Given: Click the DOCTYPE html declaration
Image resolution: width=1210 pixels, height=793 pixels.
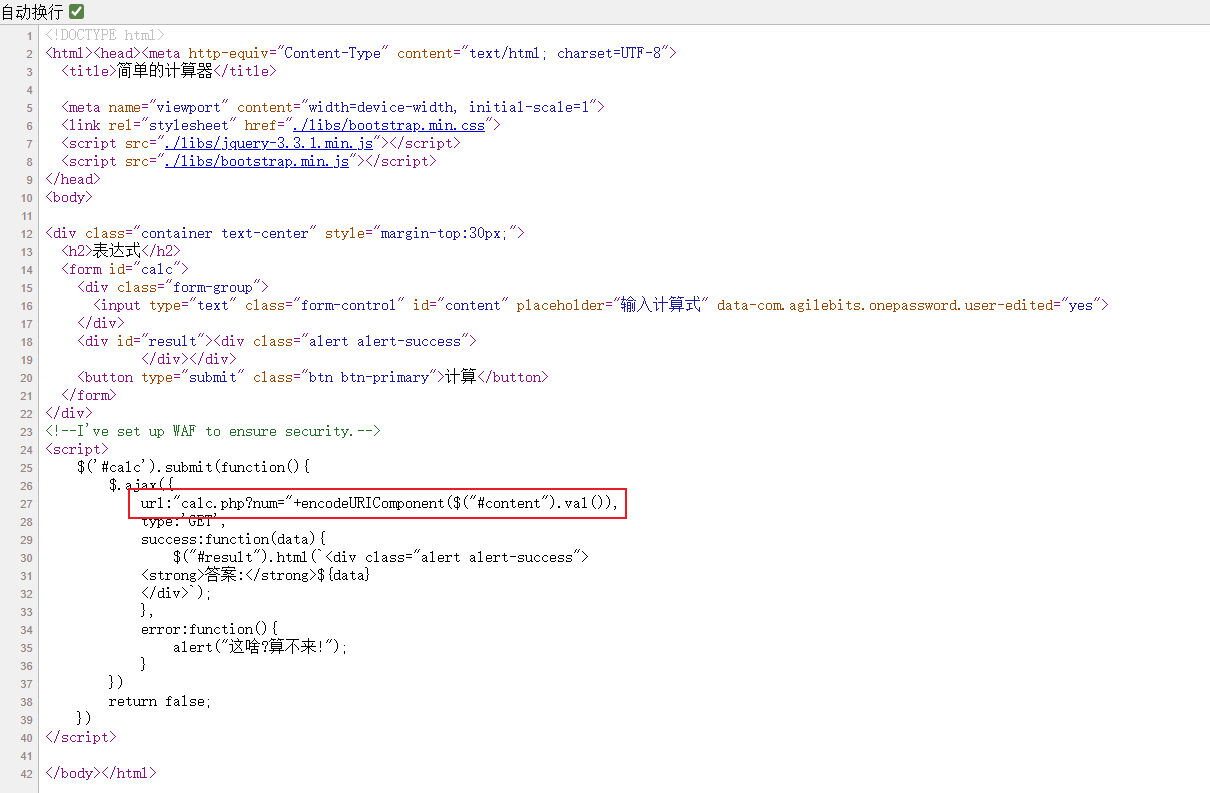Looking at the screenshot, I should 105,35.
